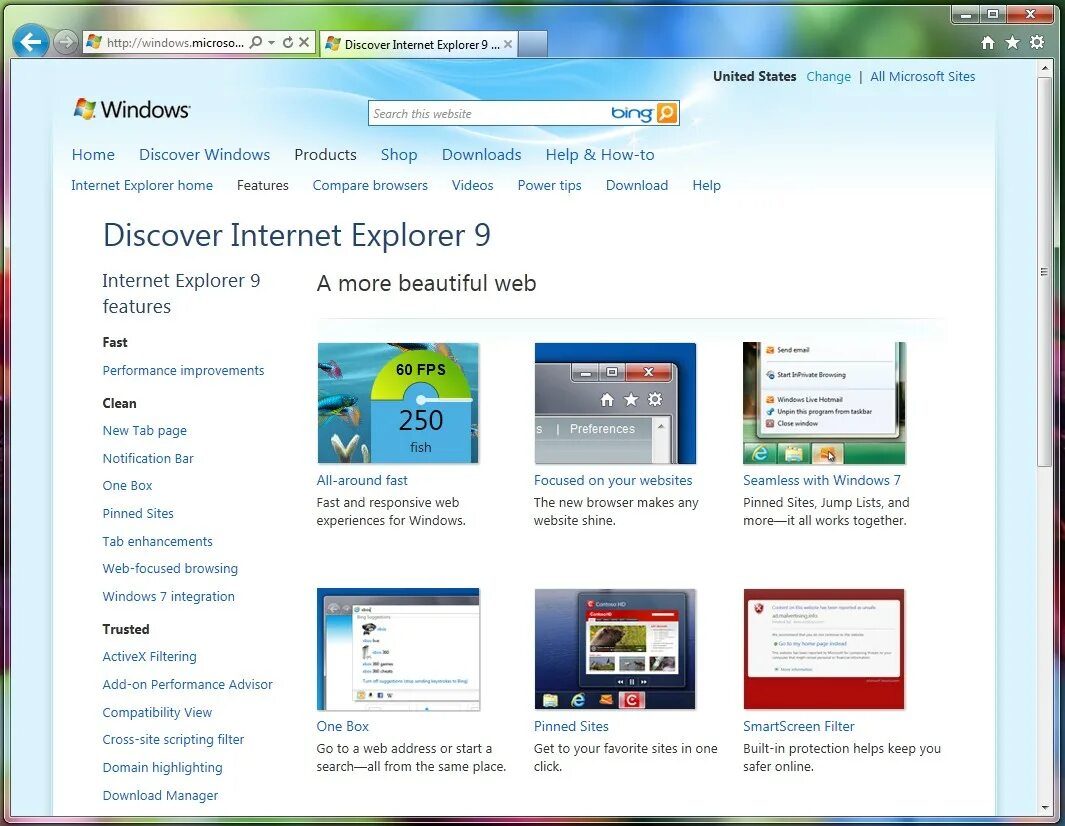The width and height of the screenshot is (1065, 826).
Task: Refresh the page with reload icon
Action: (x=288, y=42)
